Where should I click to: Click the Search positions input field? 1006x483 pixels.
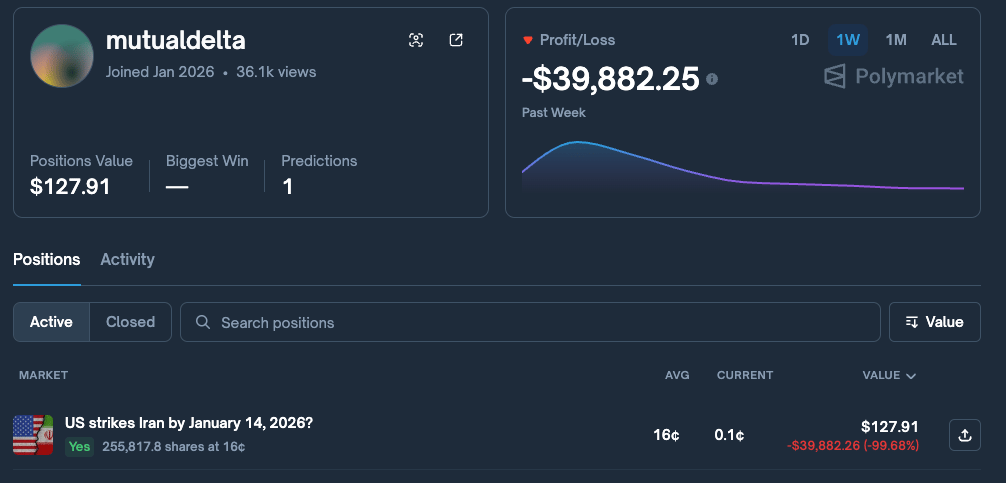coord(540,322)
